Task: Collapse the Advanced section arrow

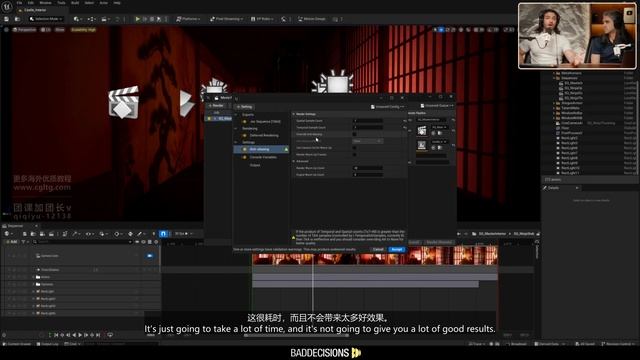Action: click(x=293, y=161)
